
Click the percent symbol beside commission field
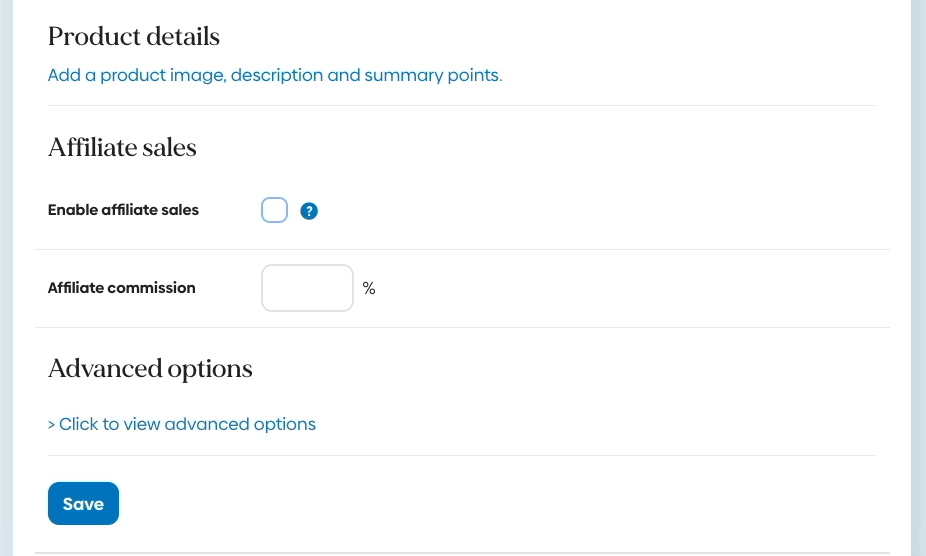tap(369, 288)
